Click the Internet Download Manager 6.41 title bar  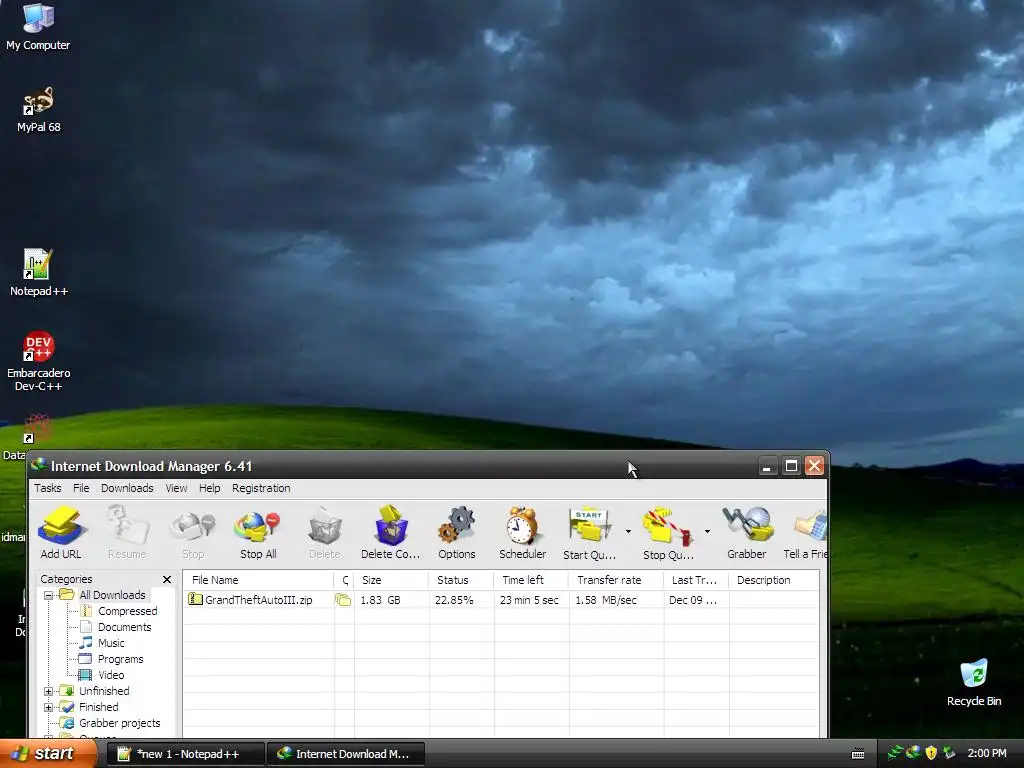point(428,466)
